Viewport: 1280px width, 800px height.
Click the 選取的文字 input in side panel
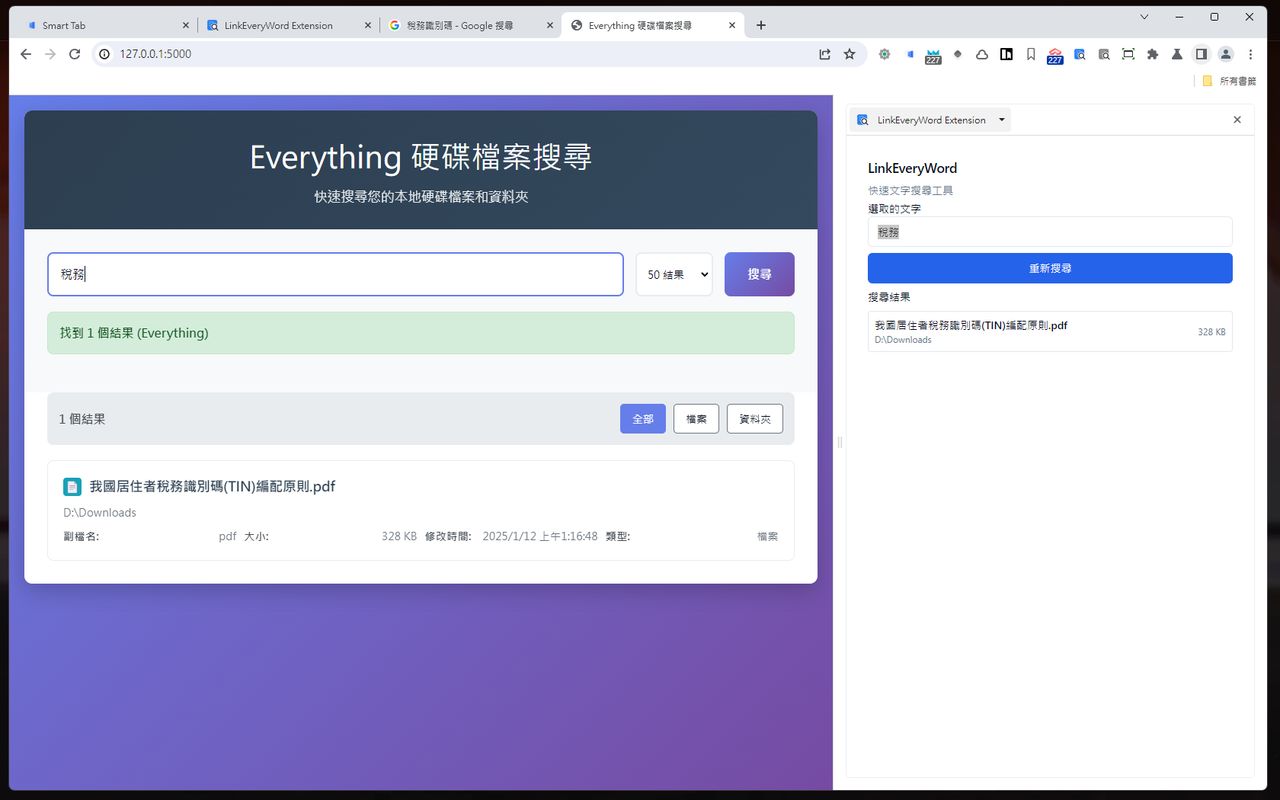1050,232
